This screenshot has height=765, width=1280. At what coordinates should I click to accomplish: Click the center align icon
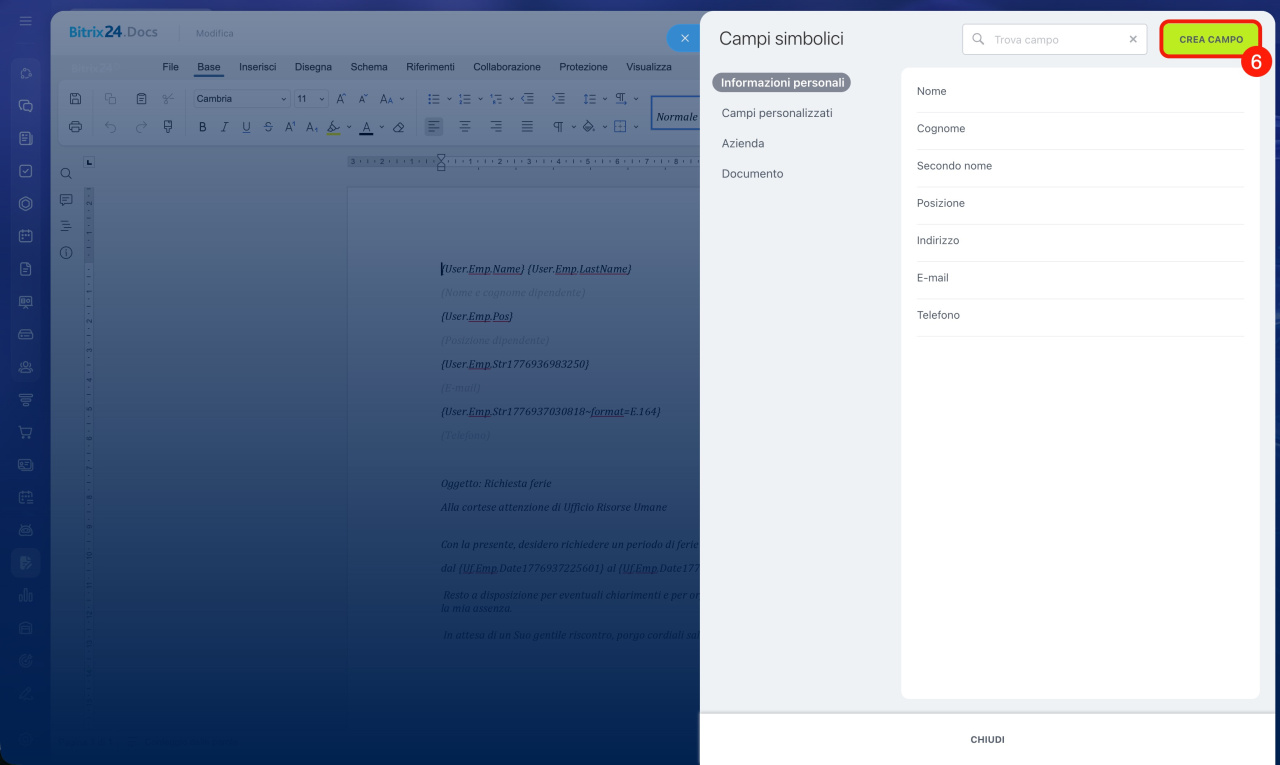(x=465, y=127)
